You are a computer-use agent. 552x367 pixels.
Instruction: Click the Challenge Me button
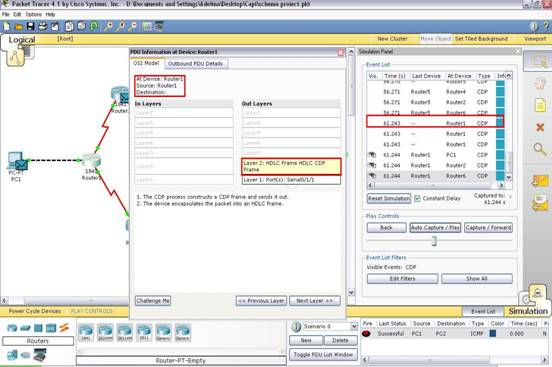[153, 301]
